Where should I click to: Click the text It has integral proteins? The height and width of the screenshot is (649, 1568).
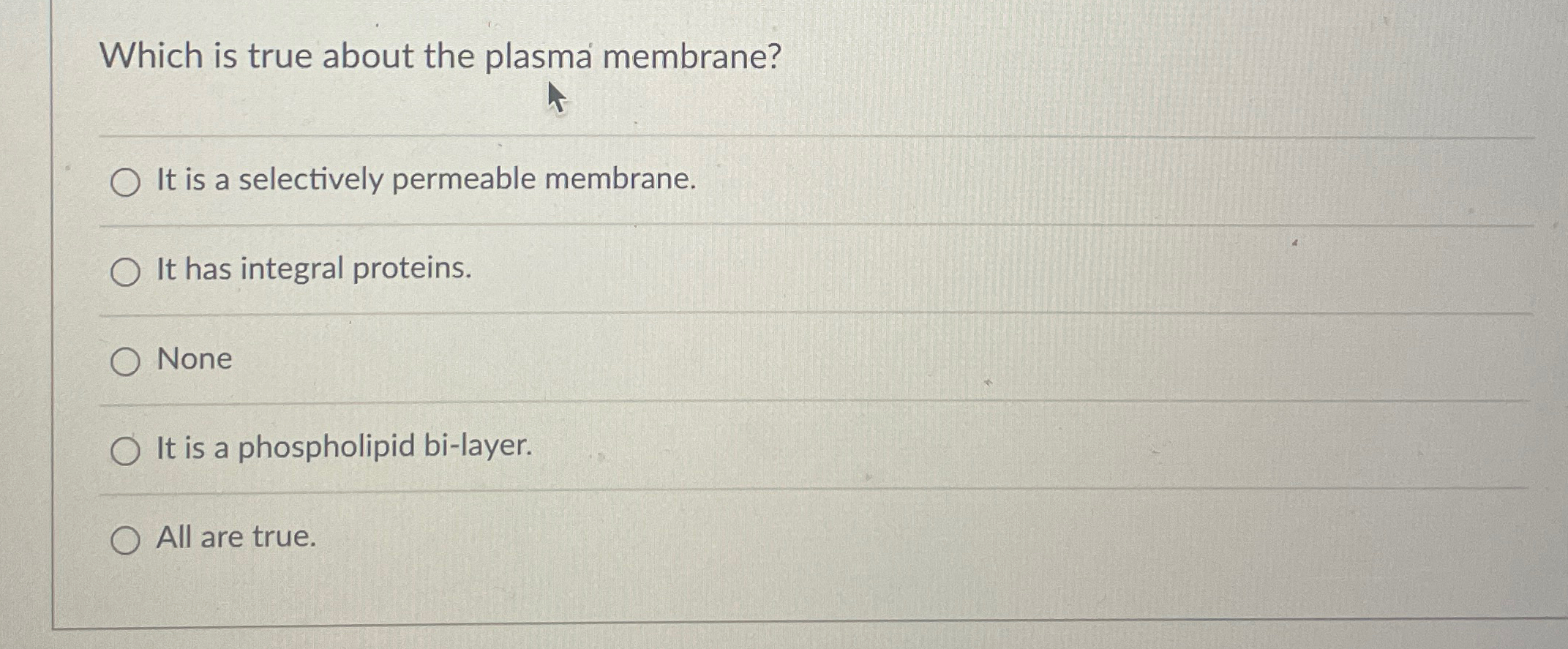pyautogui.click(x=313, y=270)
